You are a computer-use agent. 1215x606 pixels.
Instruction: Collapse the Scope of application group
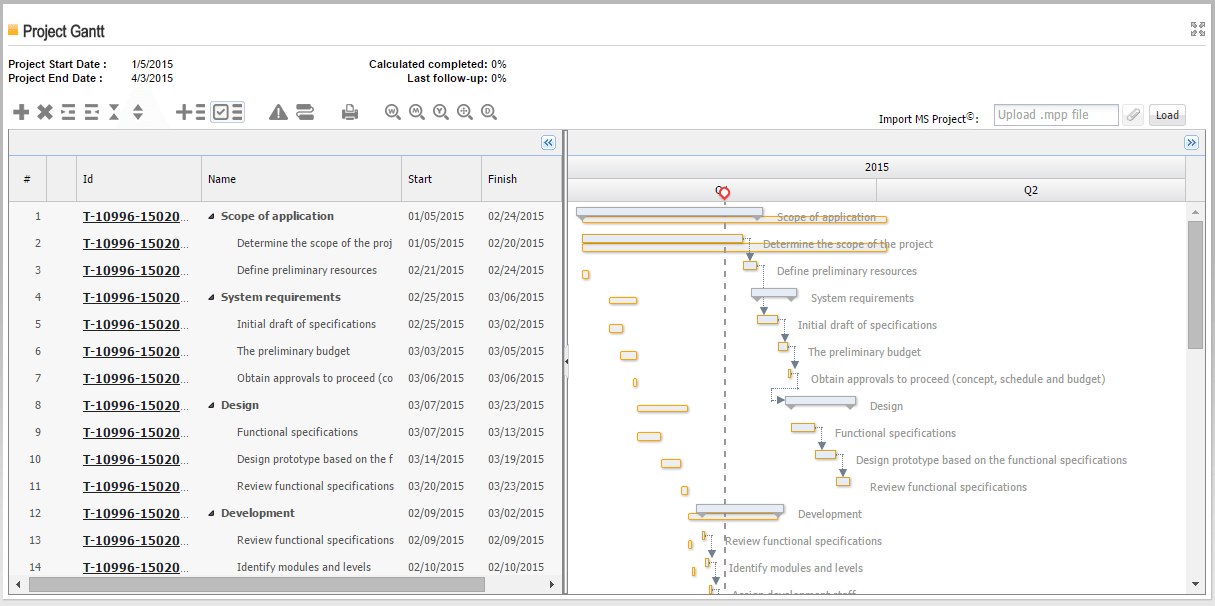[x=211, y=216]
